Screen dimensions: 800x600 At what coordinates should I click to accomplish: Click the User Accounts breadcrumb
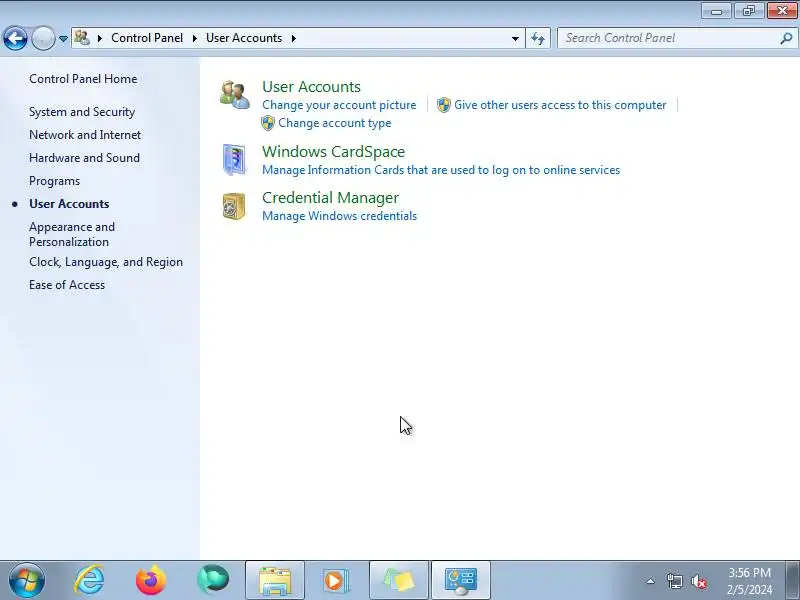coord(244,38)
